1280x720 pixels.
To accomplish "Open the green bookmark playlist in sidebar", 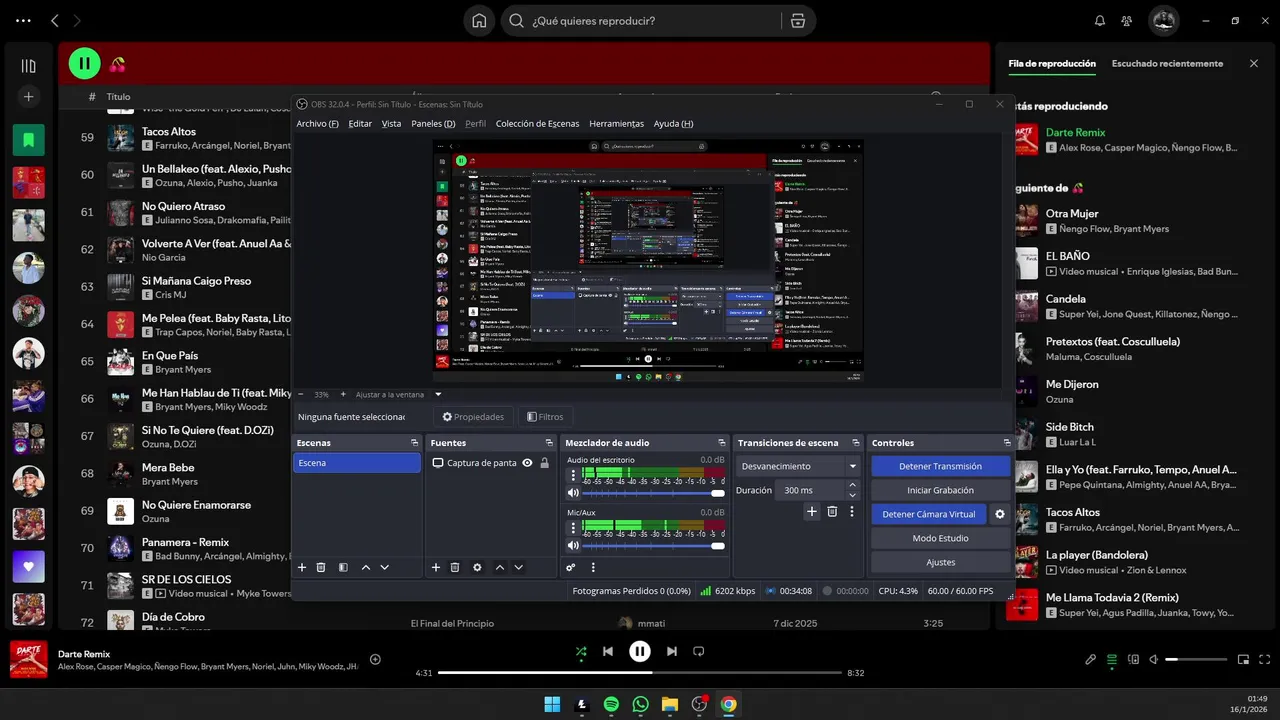I will 28,140.
